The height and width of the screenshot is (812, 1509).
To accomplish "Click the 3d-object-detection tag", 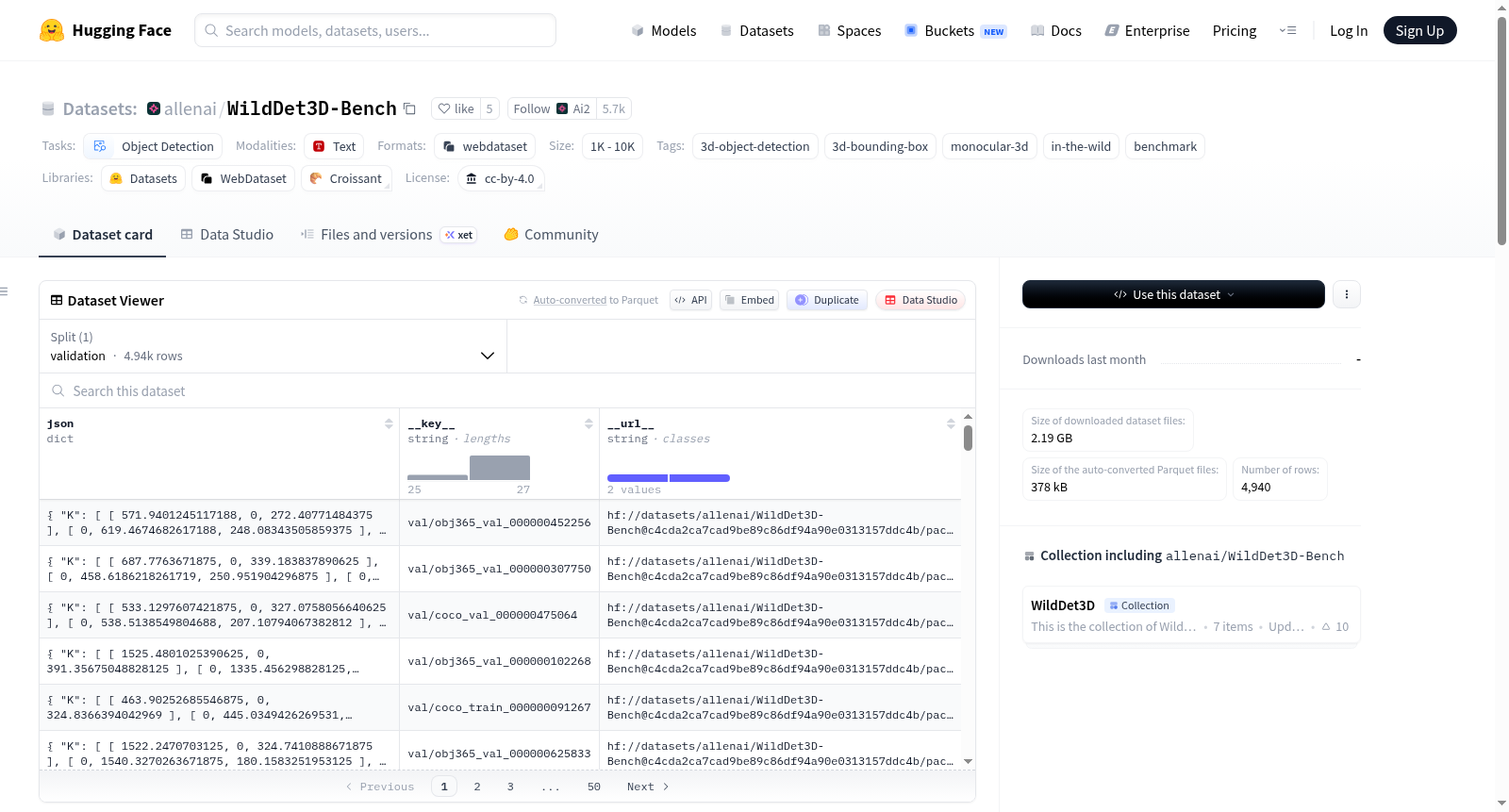I will click(754, 146).
